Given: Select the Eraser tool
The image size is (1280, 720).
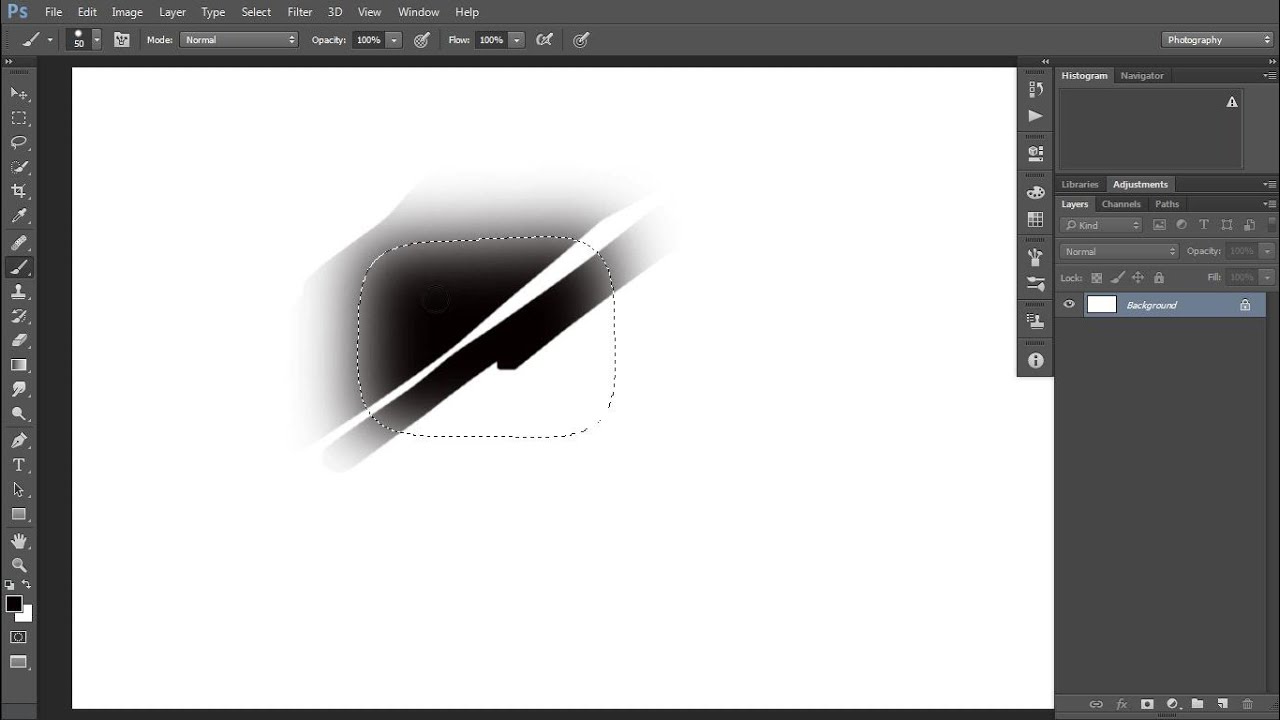Looking at the screenshot, I should pyautogui.click(x=19, y=341).
